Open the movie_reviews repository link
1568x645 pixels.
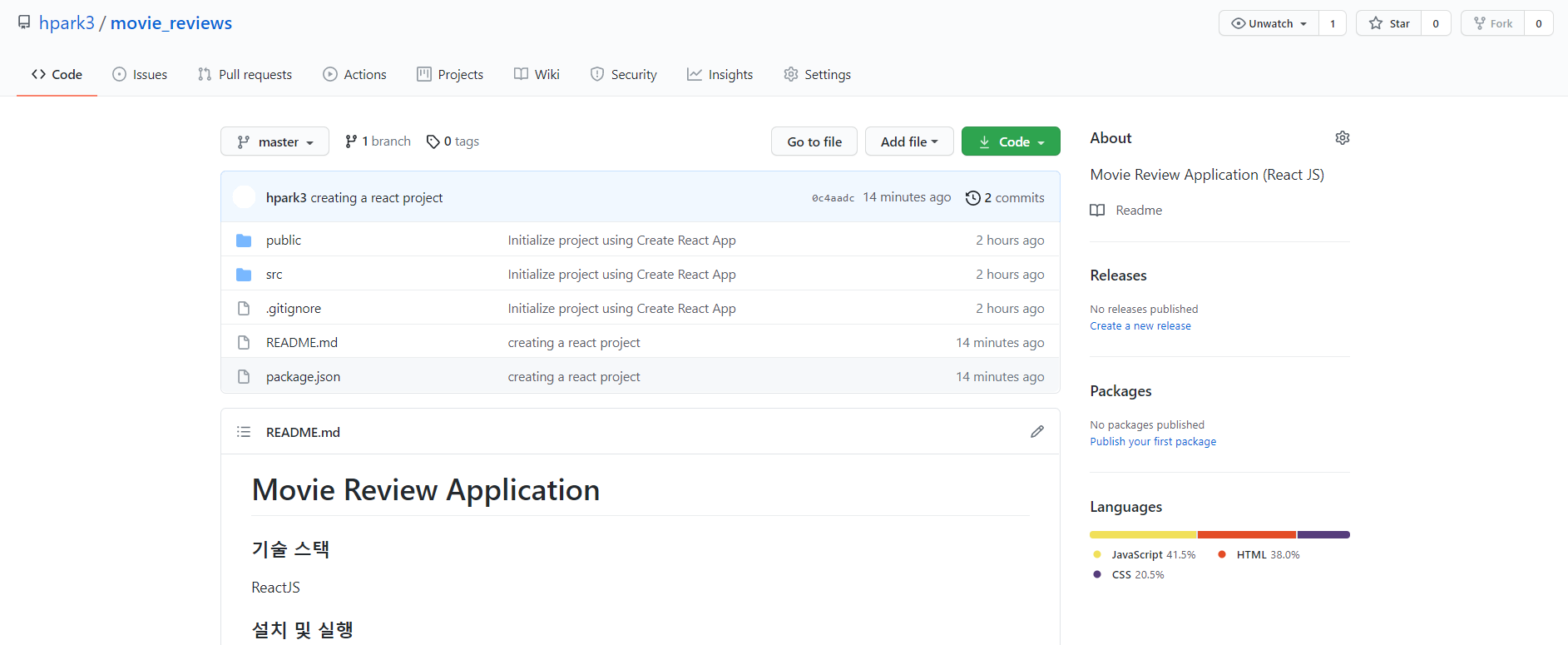pyautogui.click(x=171, y=22)
